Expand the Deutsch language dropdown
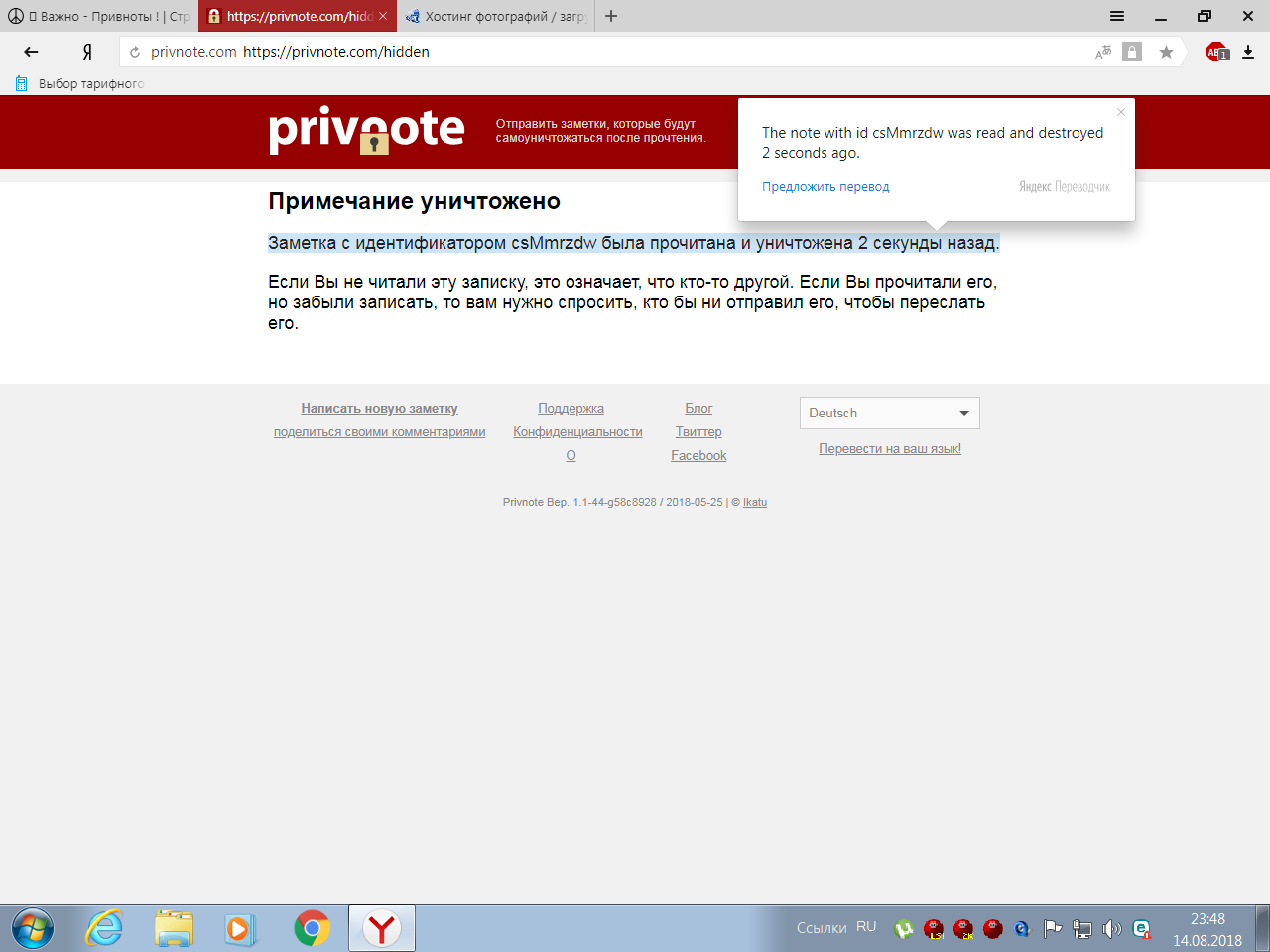This screenshot has width=1270, height=952. coord(889,413)
